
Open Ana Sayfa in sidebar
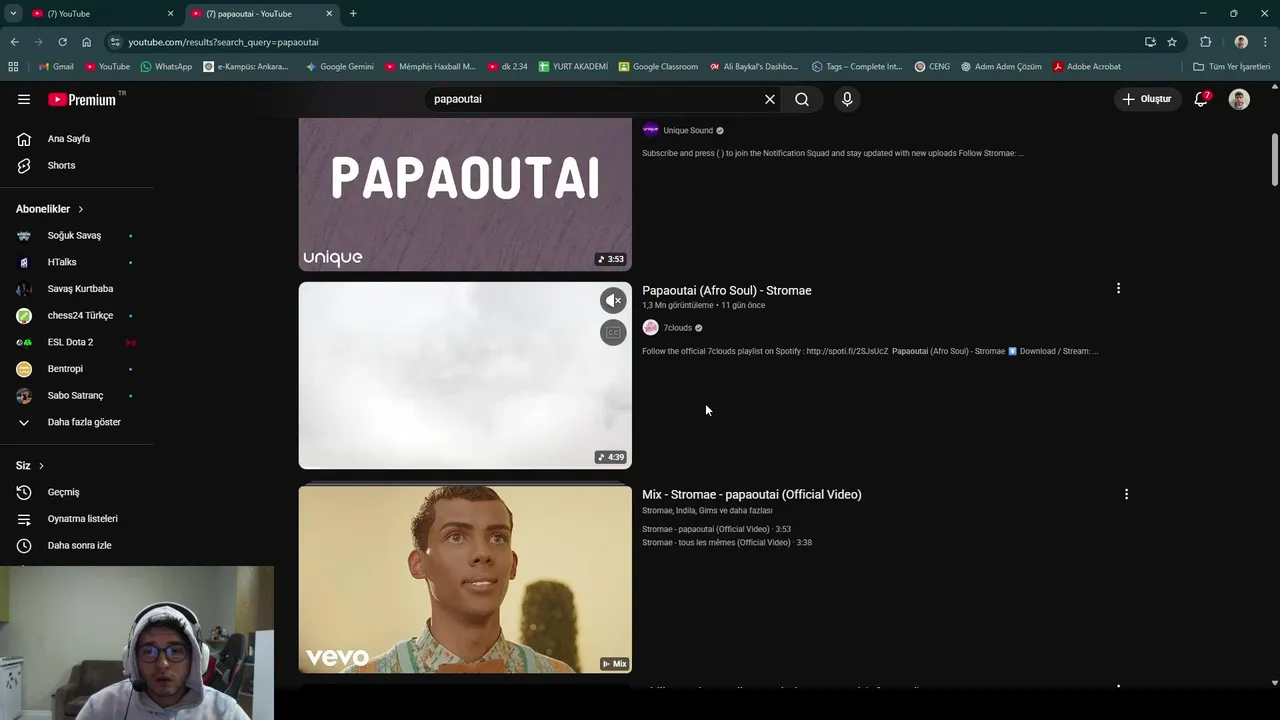[x=78, y=139]
